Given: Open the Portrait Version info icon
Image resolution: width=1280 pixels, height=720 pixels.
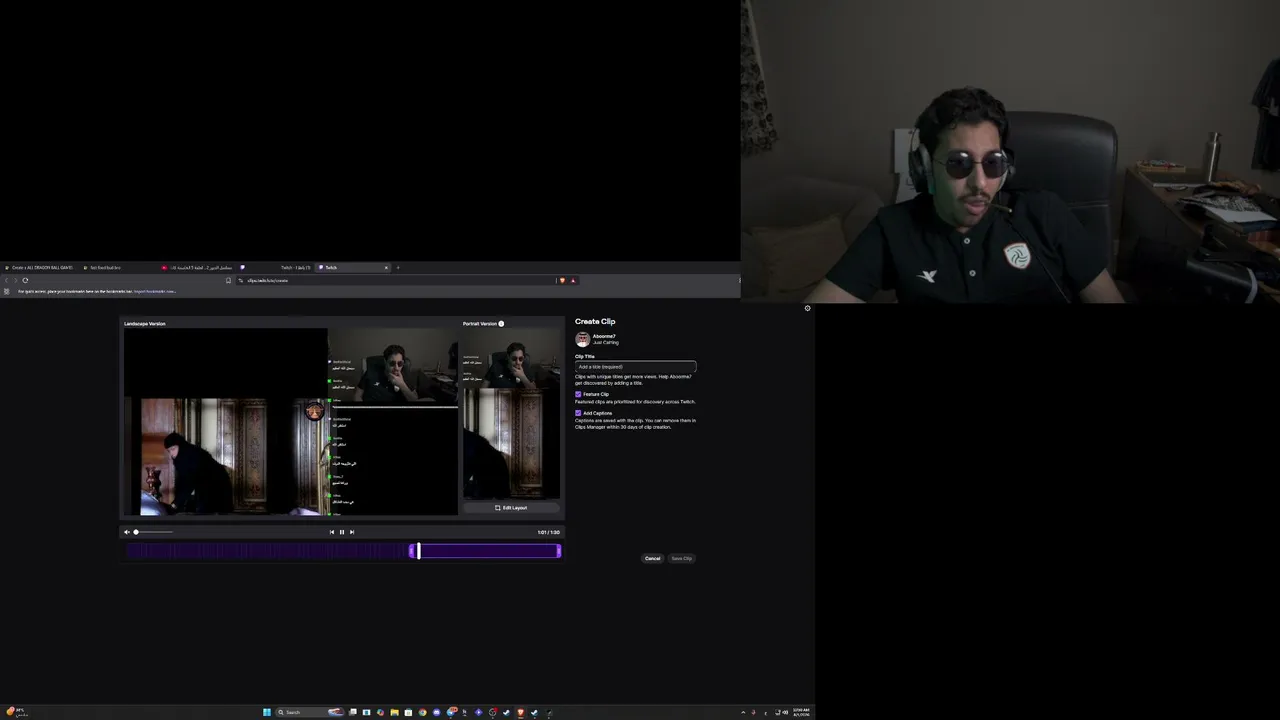Looking at the screenshot, I should coord(501,324).
